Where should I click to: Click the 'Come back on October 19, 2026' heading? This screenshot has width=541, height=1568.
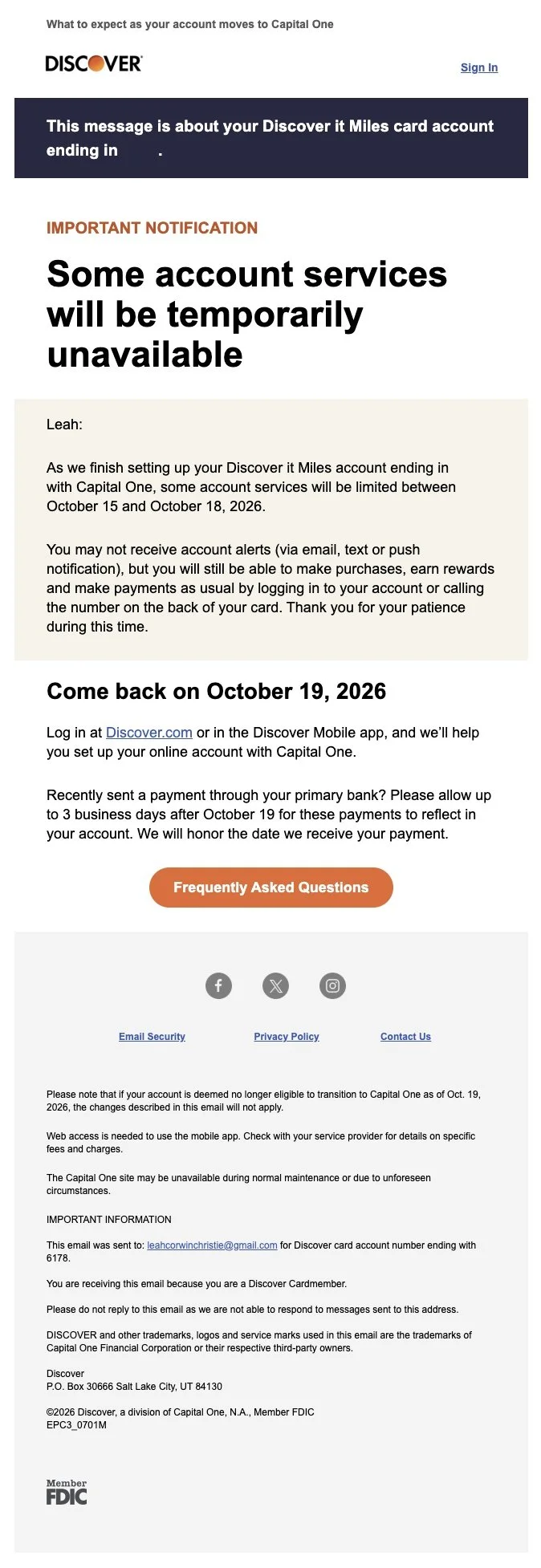[217, 692]
